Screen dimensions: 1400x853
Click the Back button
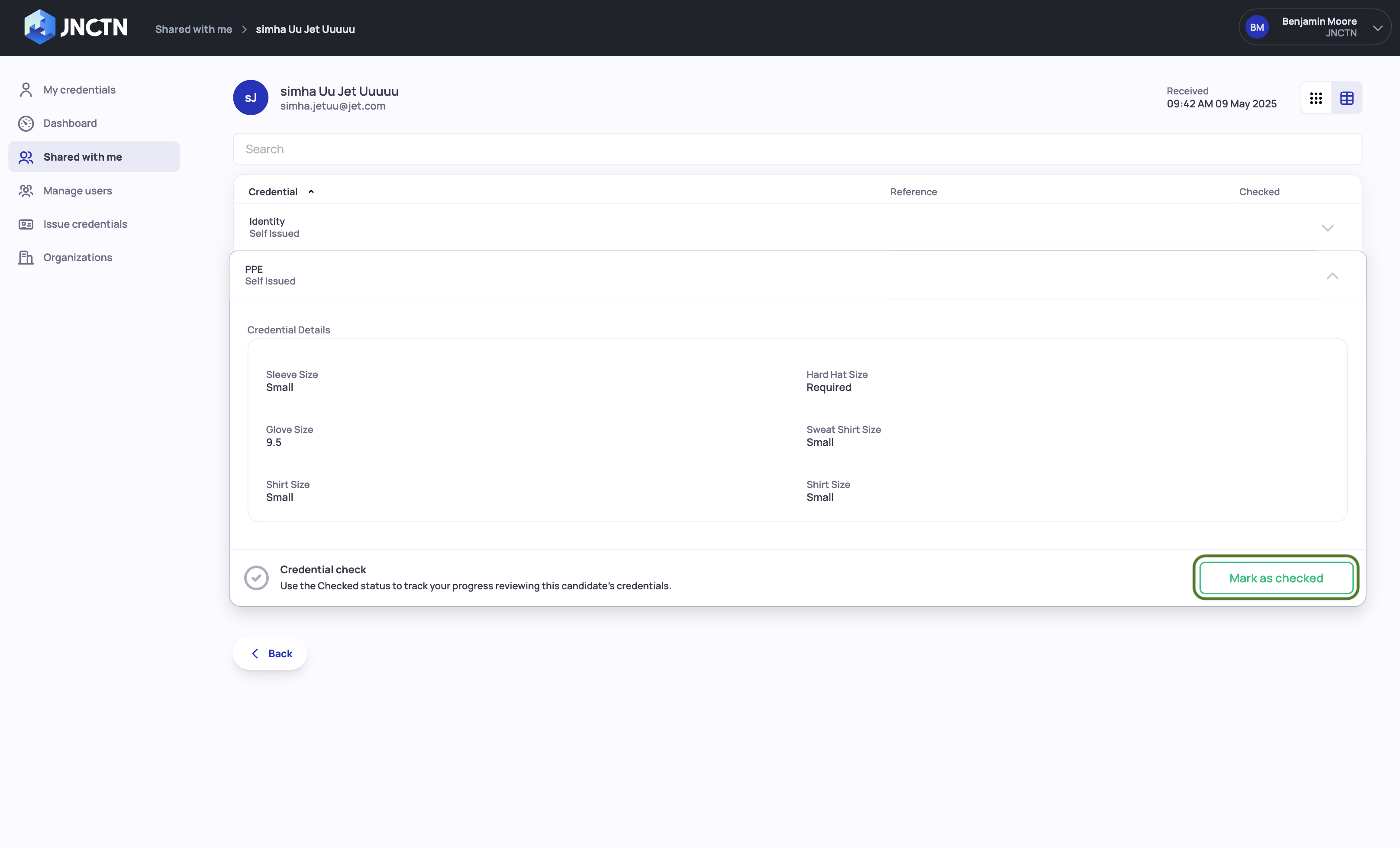pyautogui.click(x=271, y=653)
